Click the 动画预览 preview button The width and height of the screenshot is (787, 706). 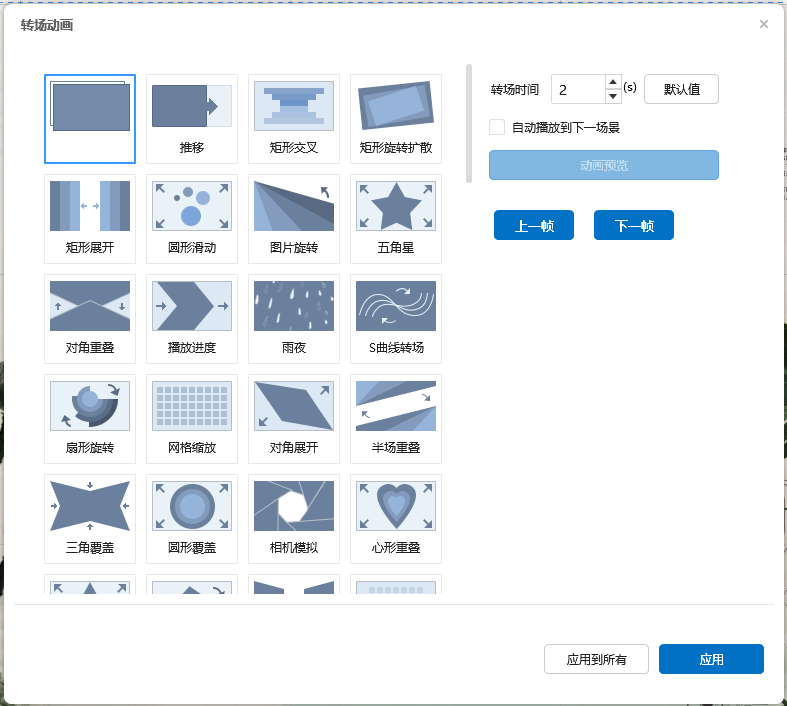point(604,165)
